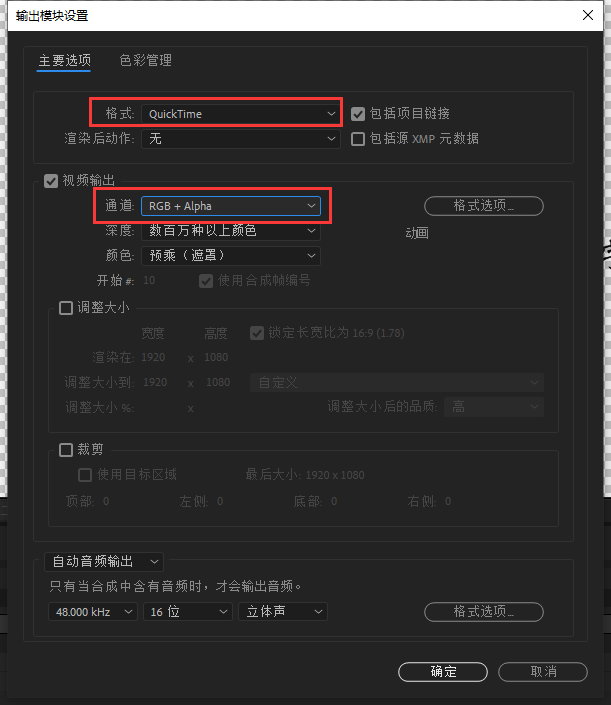Open the 深度 color depth dropdown
The width and height of the screenshot is (611, 705).
pos(231,231)
